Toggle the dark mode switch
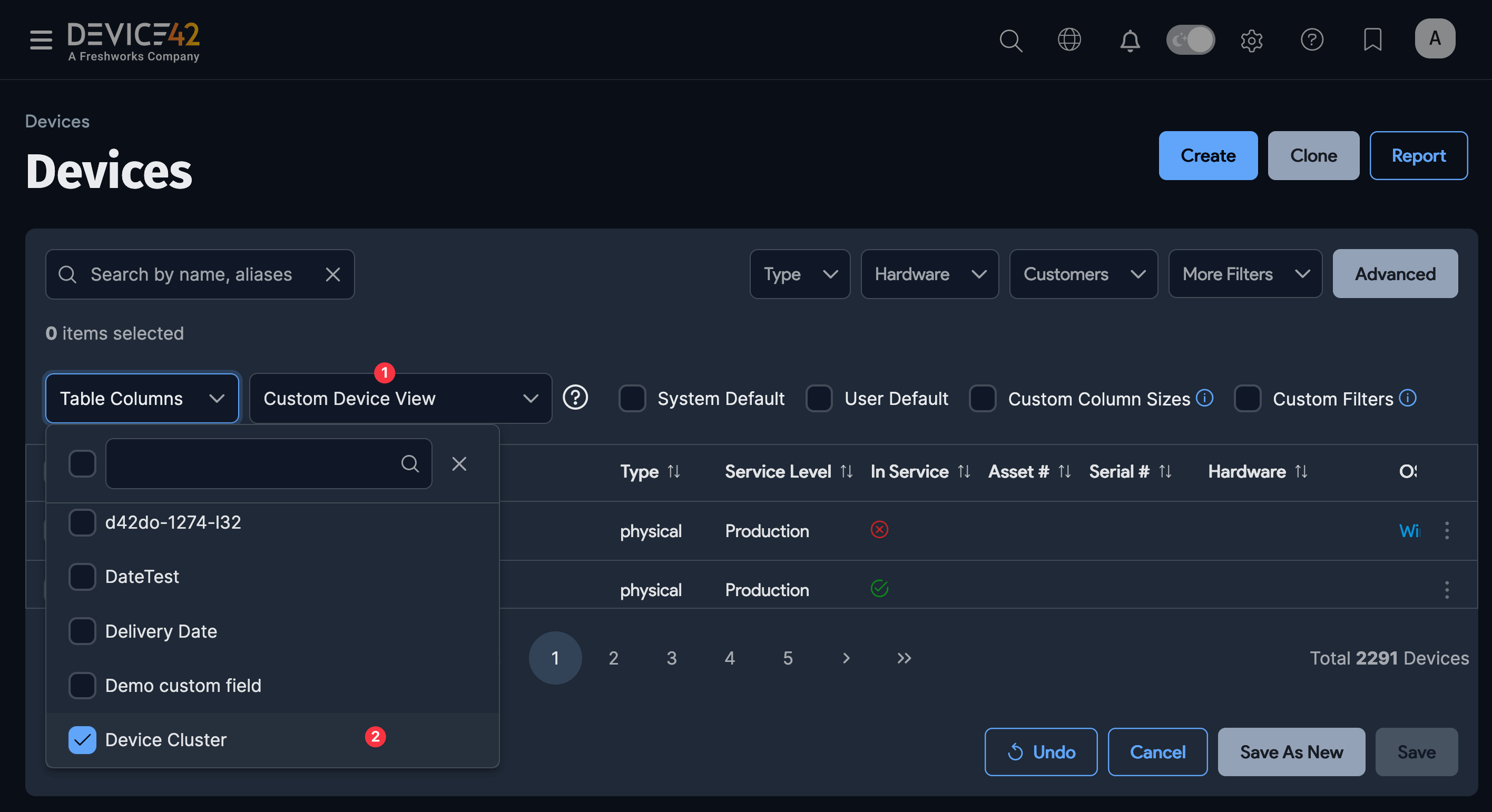This screenshot has height=812, width=1492. pyautogui.click(x=1190, y=40)
